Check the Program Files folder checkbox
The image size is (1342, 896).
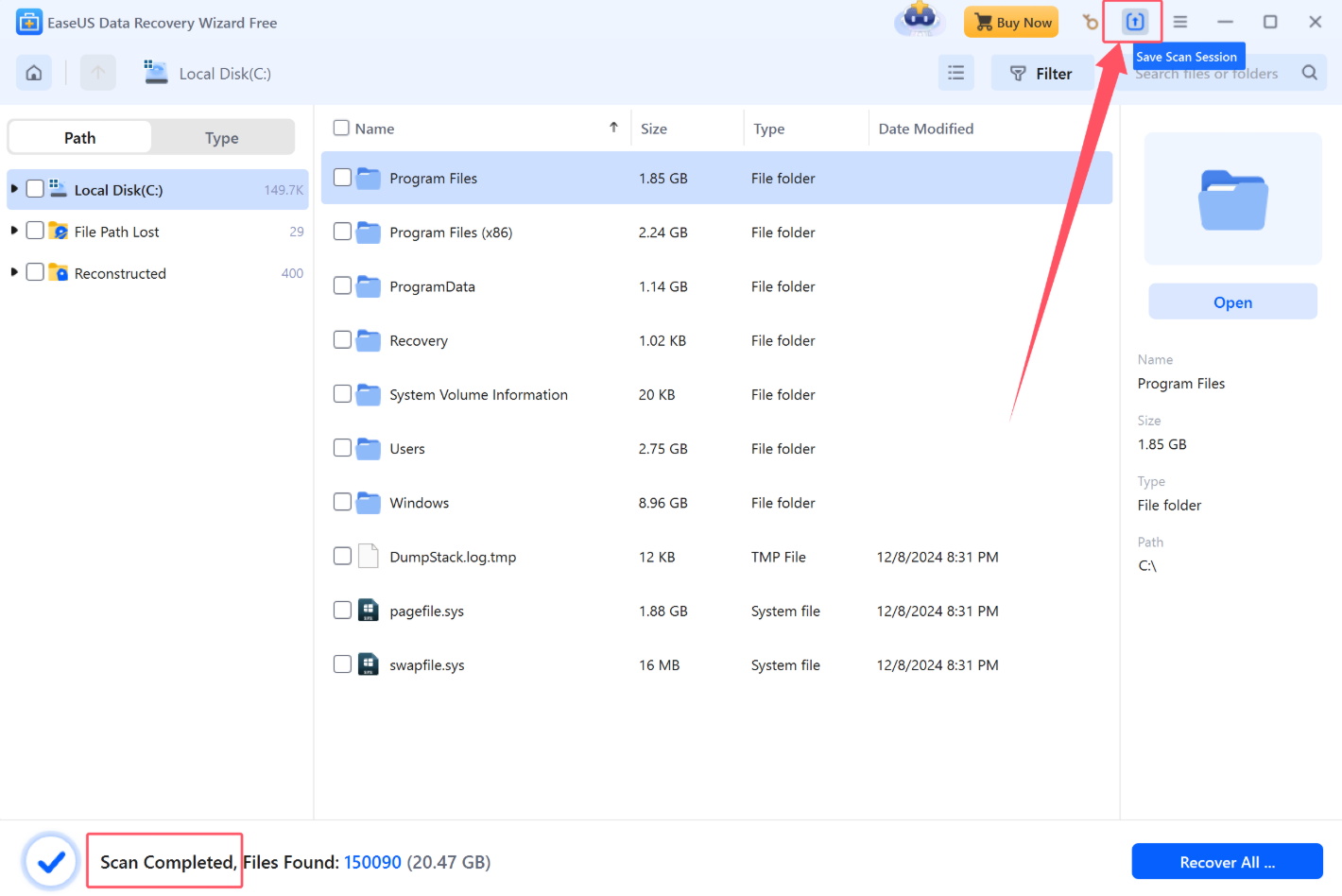click(342, 178)
